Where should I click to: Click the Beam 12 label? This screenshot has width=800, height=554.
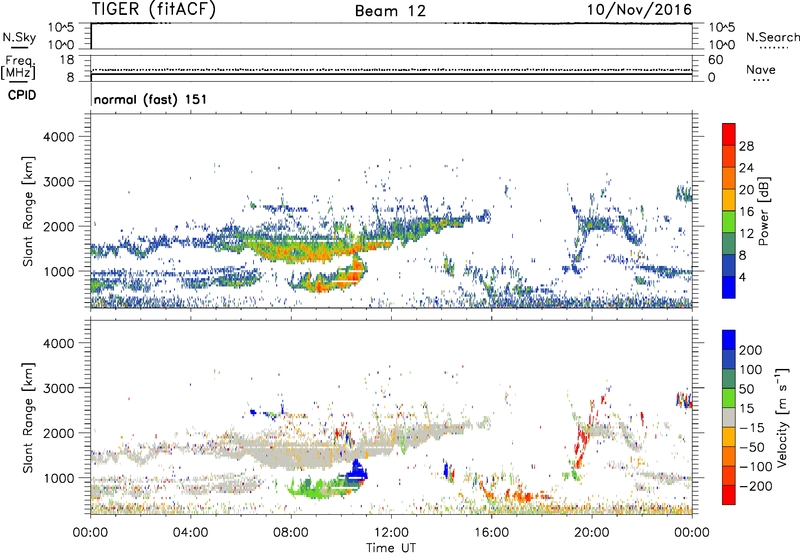(390, 11)
